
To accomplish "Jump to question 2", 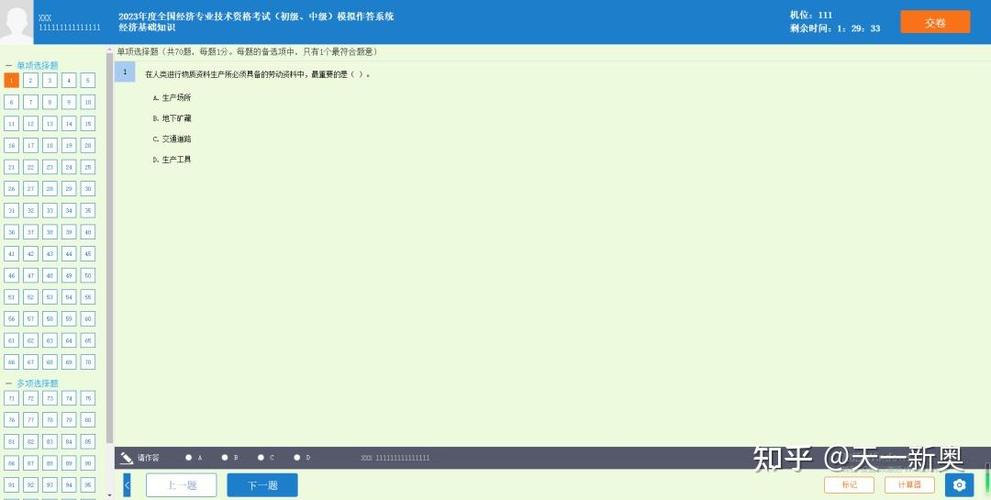I will tap(30, 80).
